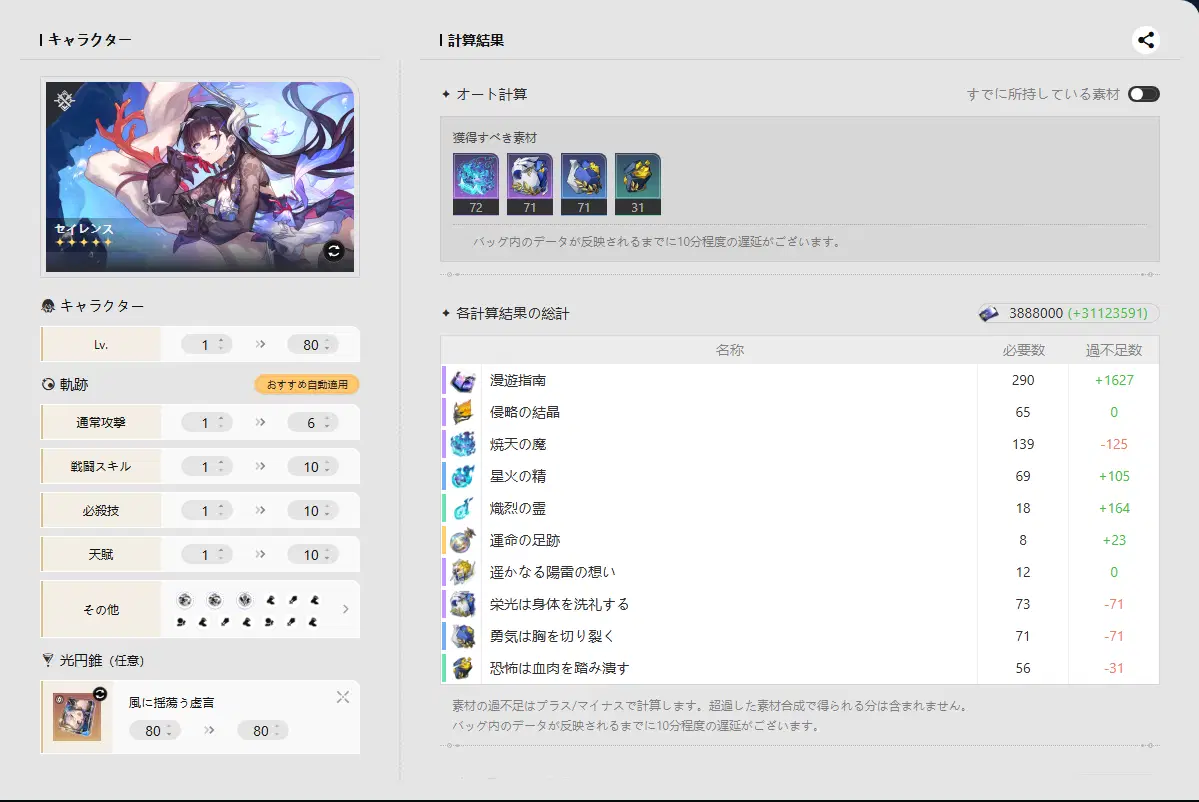This screenshot has width=1199, height=802.
Task: Adjust 通常攻撃 target level 6 stepper
Action: pyautogui.click(x=325, y=423)
